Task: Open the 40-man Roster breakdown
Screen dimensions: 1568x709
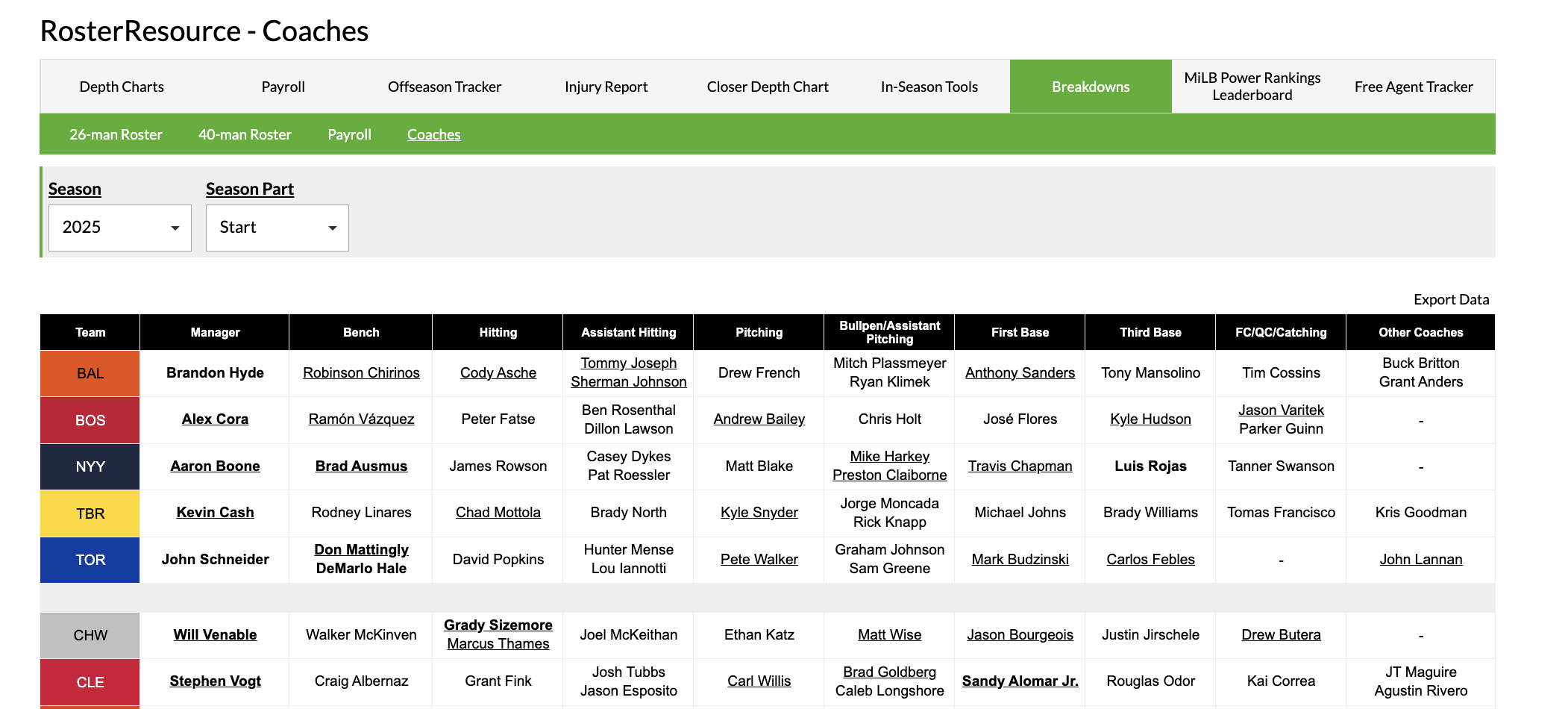Action: point(245,134)
